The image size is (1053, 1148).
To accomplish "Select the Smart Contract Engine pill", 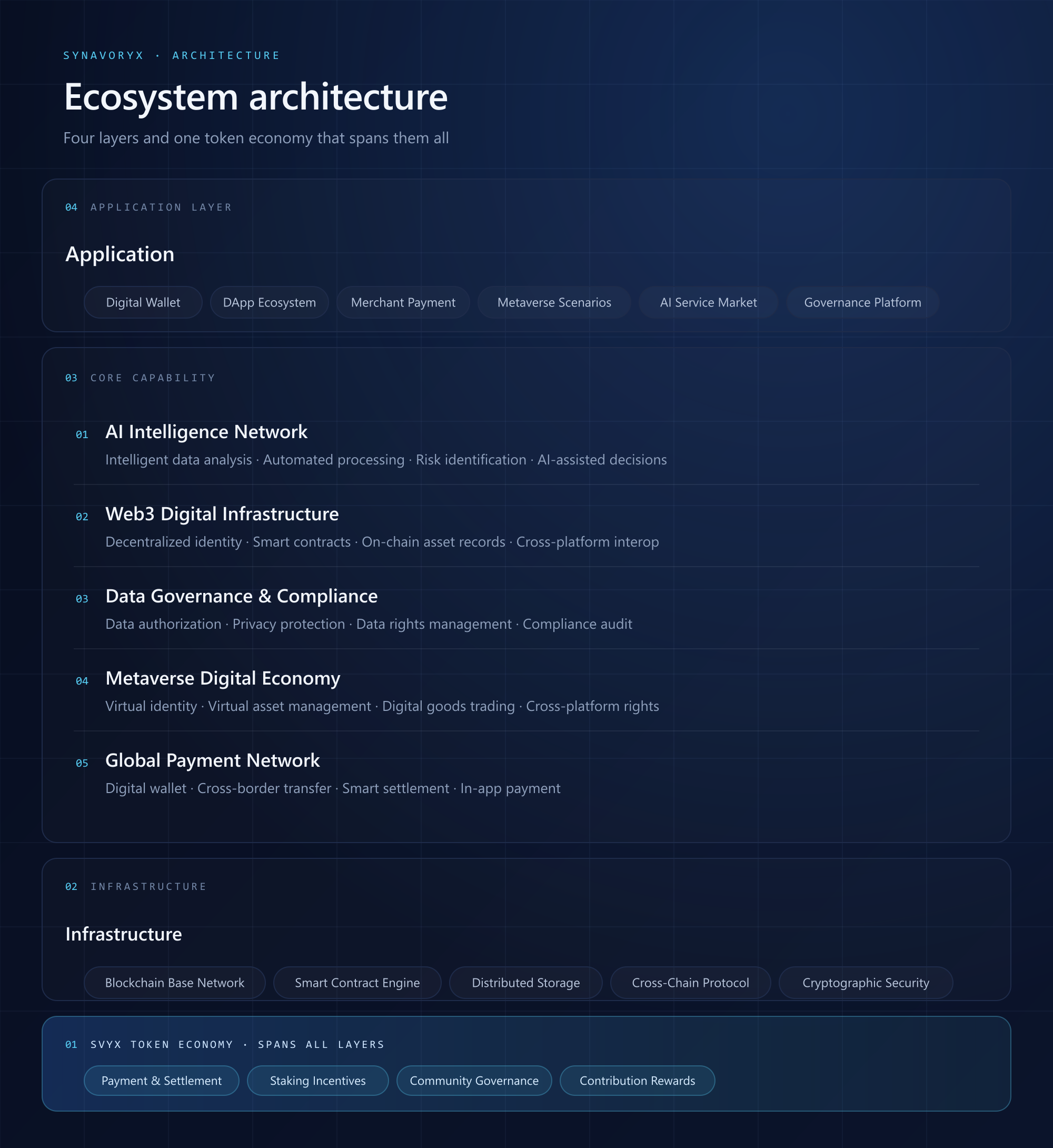I will point(357,983).
